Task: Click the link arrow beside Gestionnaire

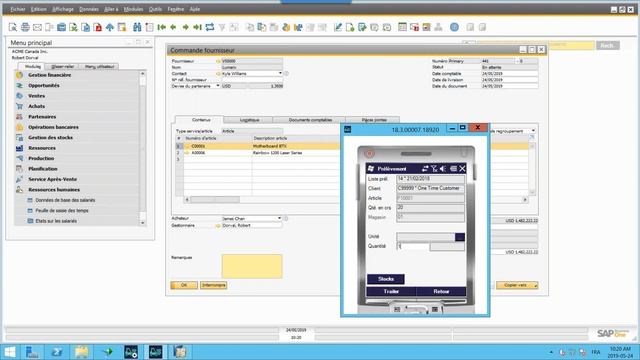Action: pos(218,225)
